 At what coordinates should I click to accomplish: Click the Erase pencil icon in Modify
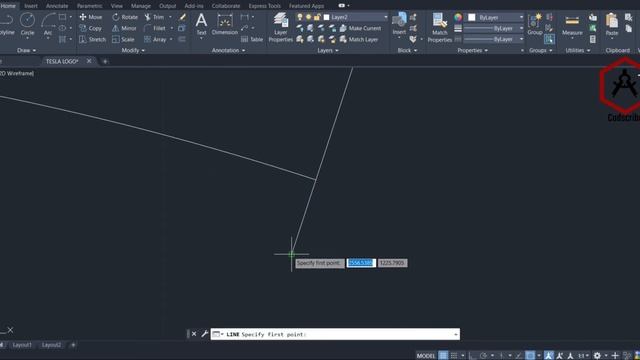182,17
